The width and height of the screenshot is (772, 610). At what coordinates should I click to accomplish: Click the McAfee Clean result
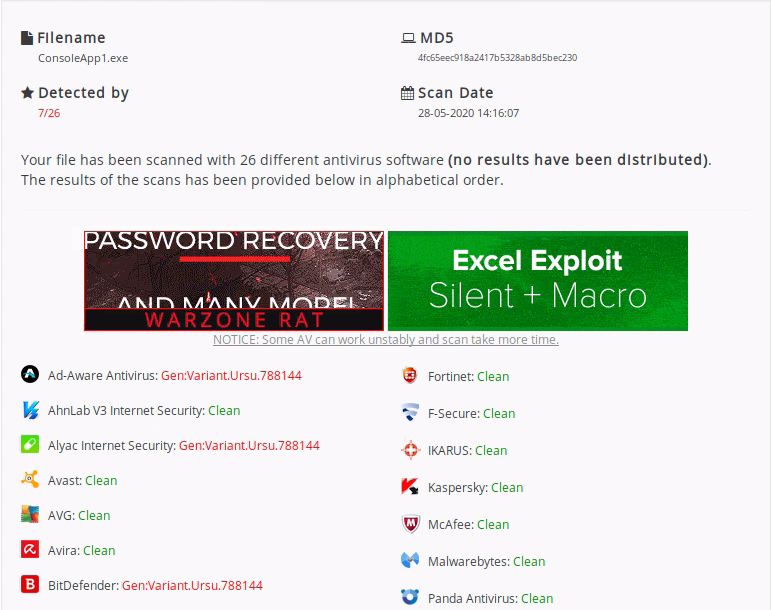[493, 524]
